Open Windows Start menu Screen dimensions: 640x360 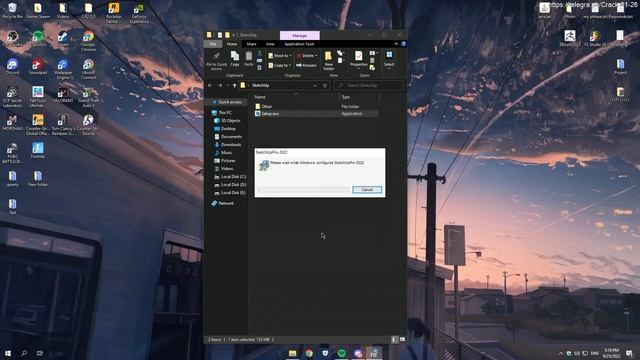(x=8, y=353)
